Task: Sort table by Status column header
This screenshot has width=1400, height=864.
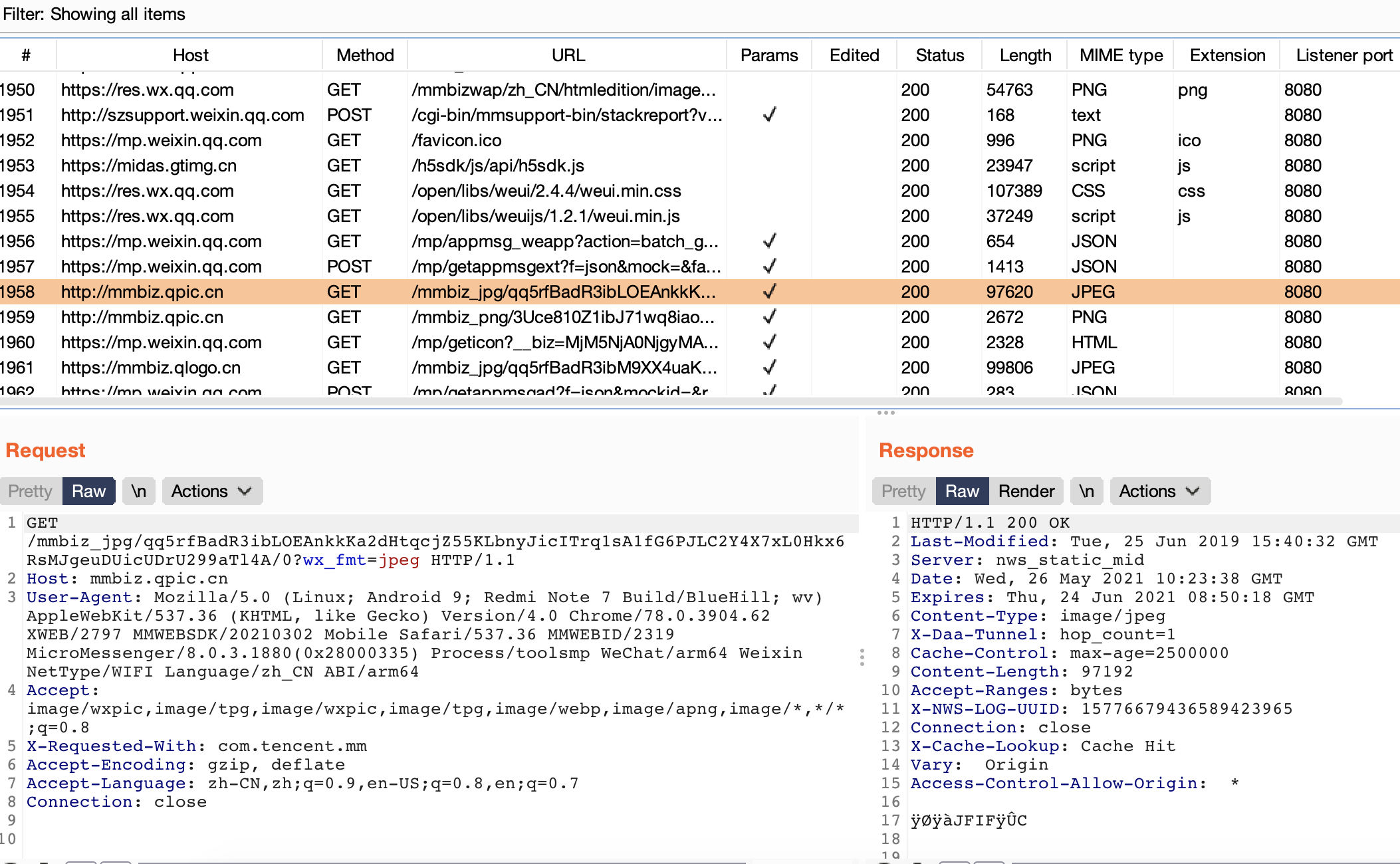Action: pyautogui.click(x=939, y=55)
